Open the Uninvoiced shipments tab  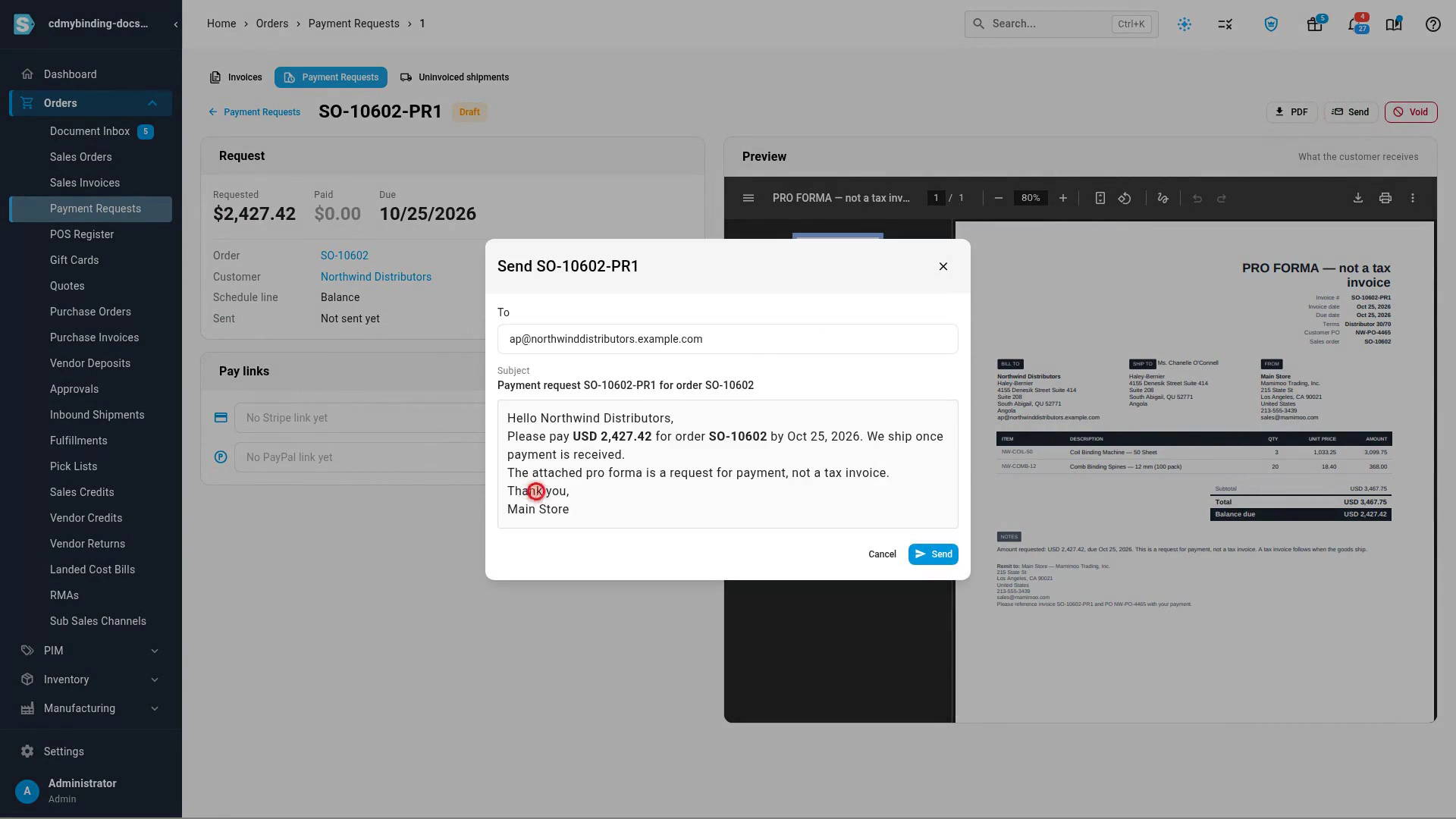pyautogui.click(x=454, y=77)
